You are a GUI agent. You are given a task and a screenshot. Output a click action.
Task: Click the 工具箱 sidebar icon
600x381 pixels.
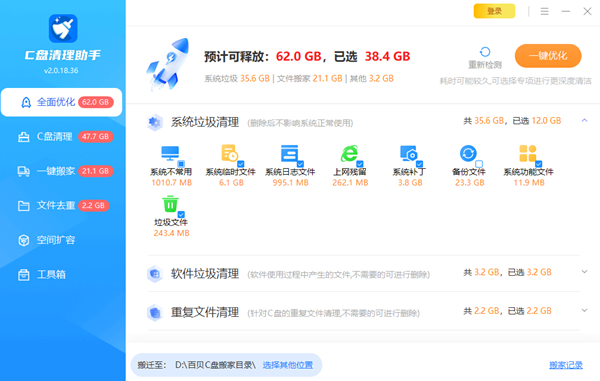(24, 275)
